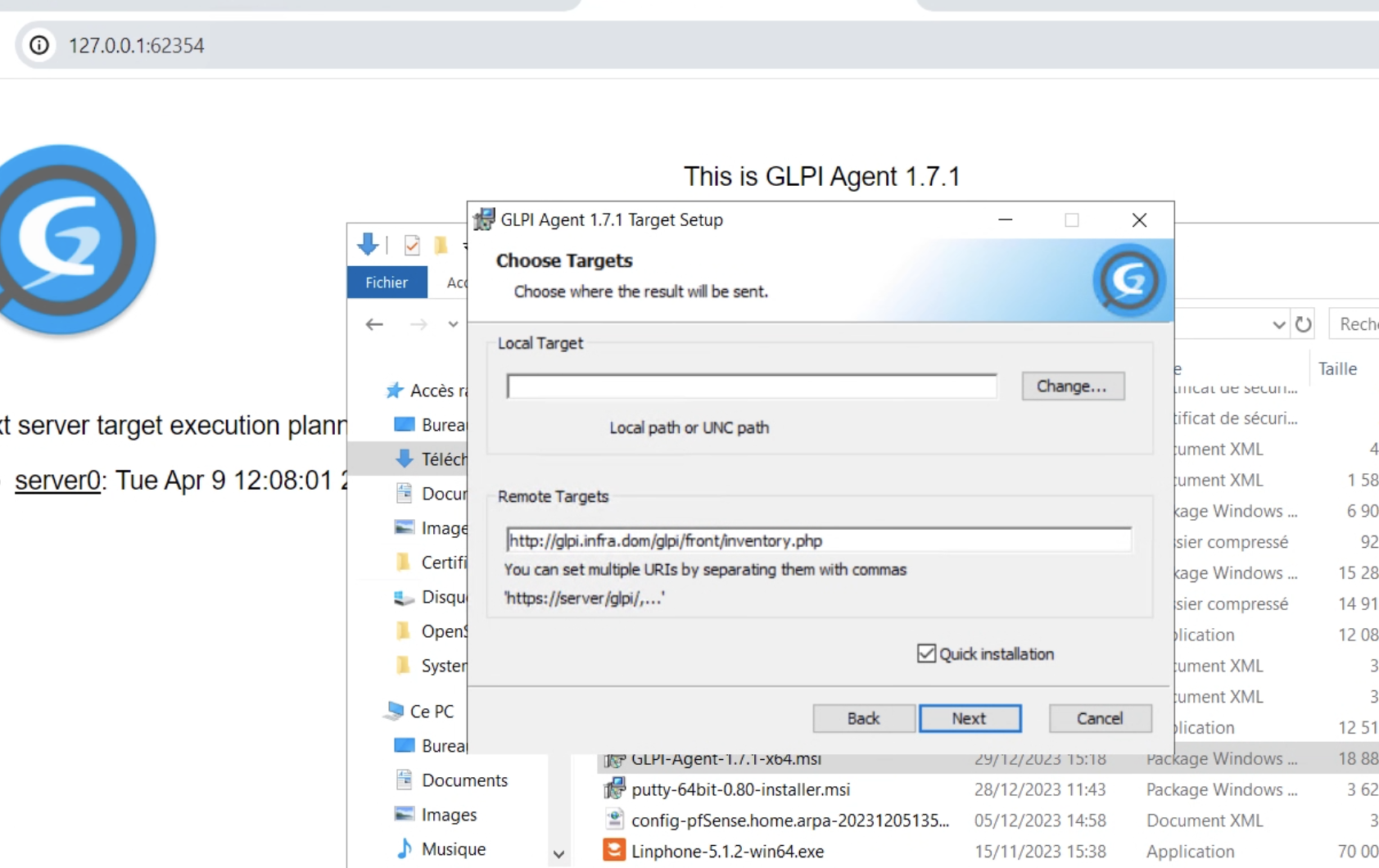Image resolution: width=1379 pixels, height=868 pixels.
Task: Click the Explorer back navigation arrow
Action: tap(374, 324)
